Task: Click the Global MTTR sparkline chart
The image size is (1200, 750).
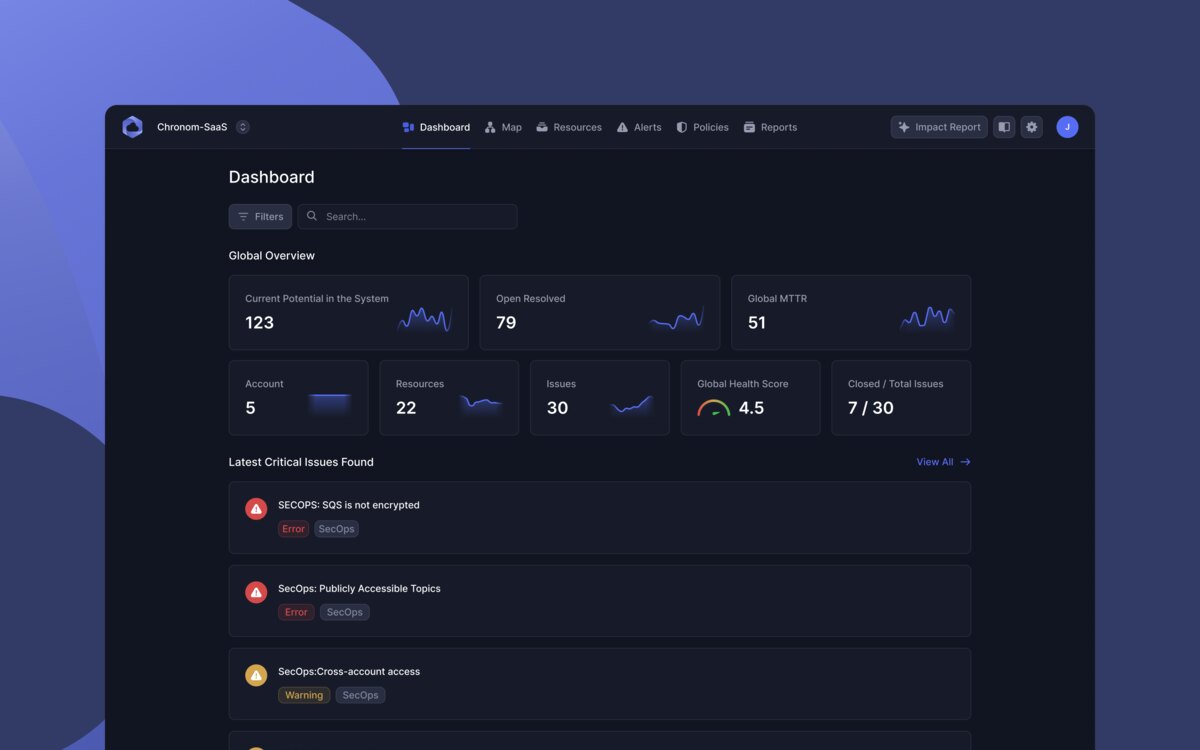Action: [927, 318]
